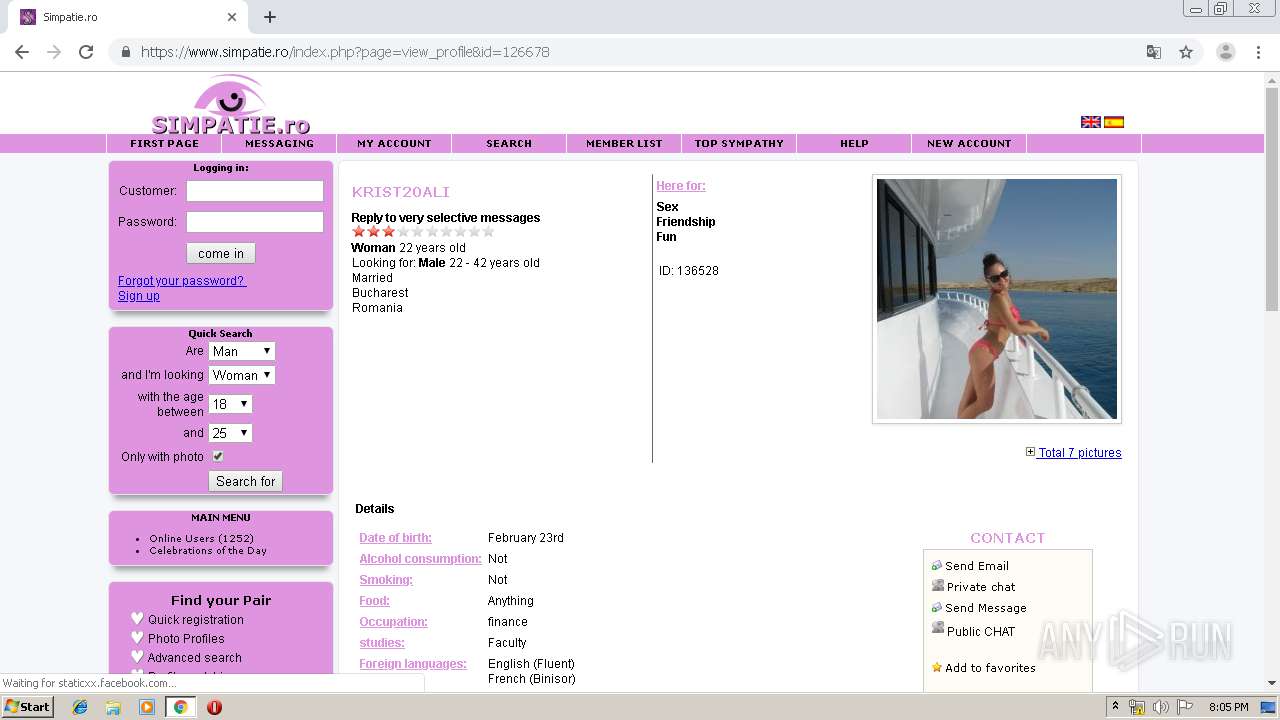Switch to Chrome in taskbar
The height and width of the screenshot is (720, 1280).
coord(180,707)
